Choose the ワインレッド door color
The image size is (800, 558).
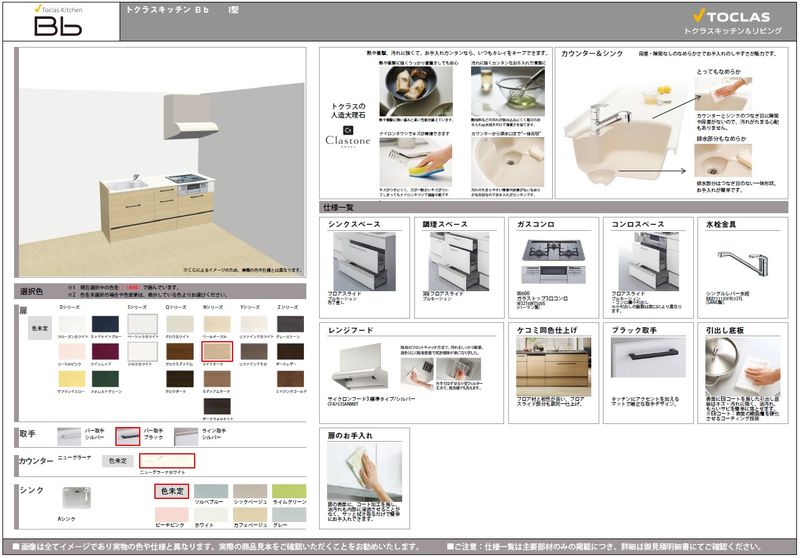coord(105,351)
